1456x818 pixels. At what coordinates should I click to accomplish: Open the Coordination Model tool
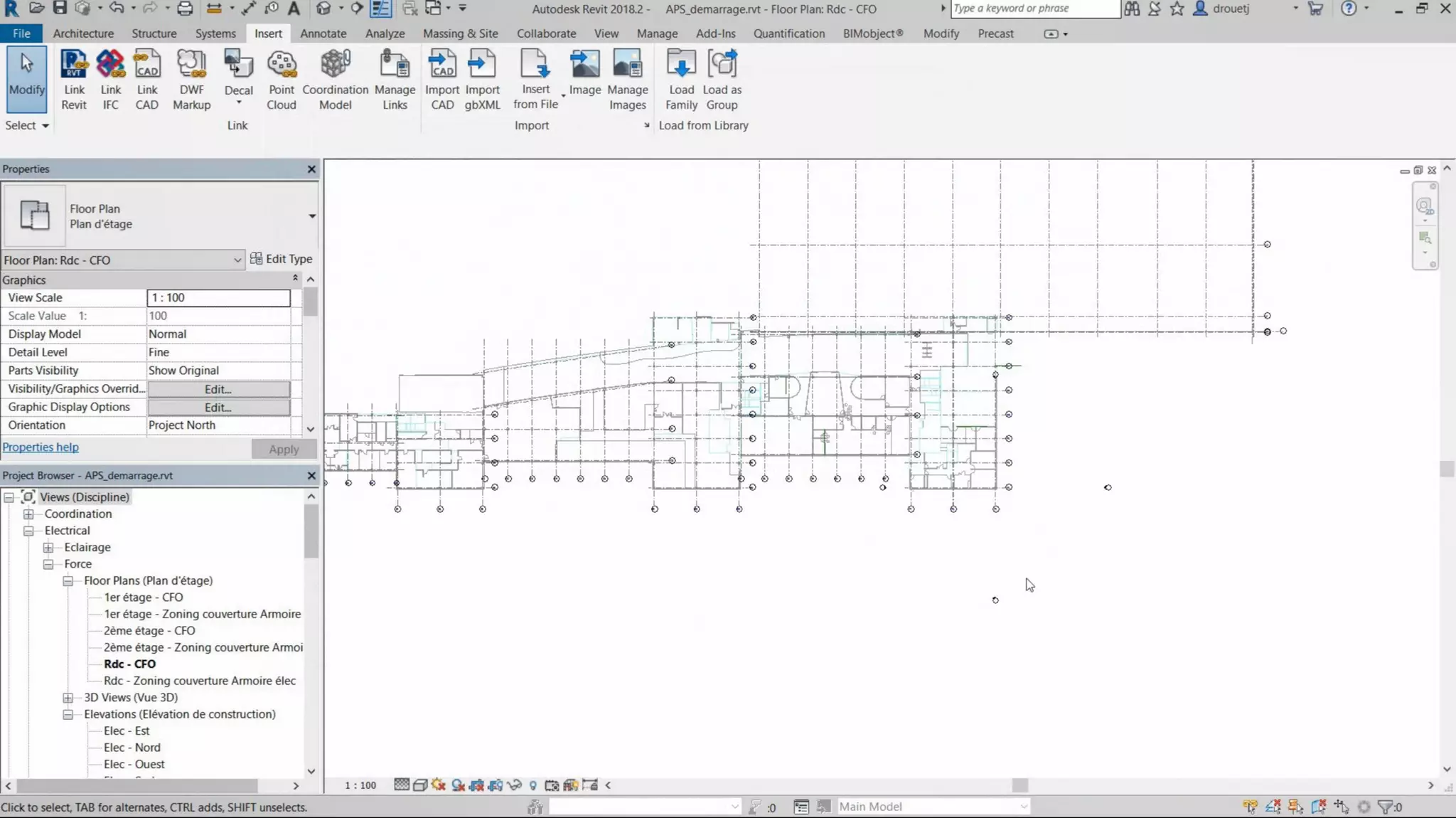click(x=335, y=80)
